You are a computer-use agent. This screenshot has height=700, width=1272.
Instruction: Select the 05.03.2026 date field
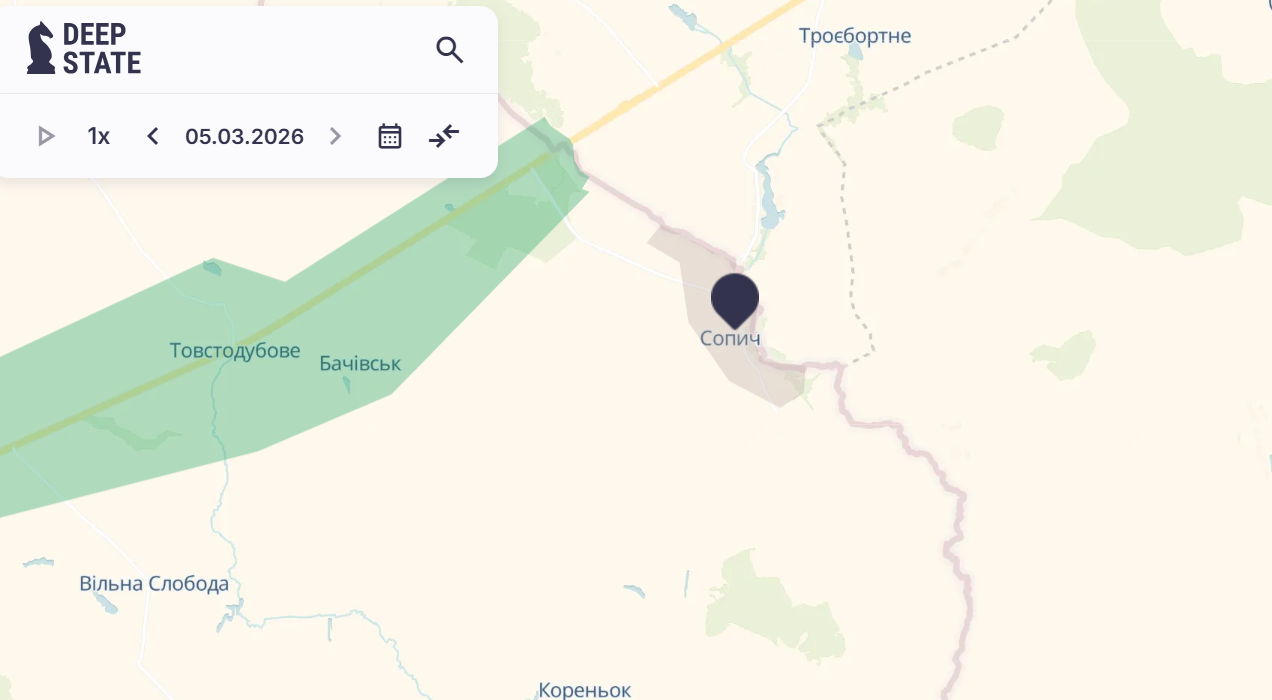click(x=244, y=136)
